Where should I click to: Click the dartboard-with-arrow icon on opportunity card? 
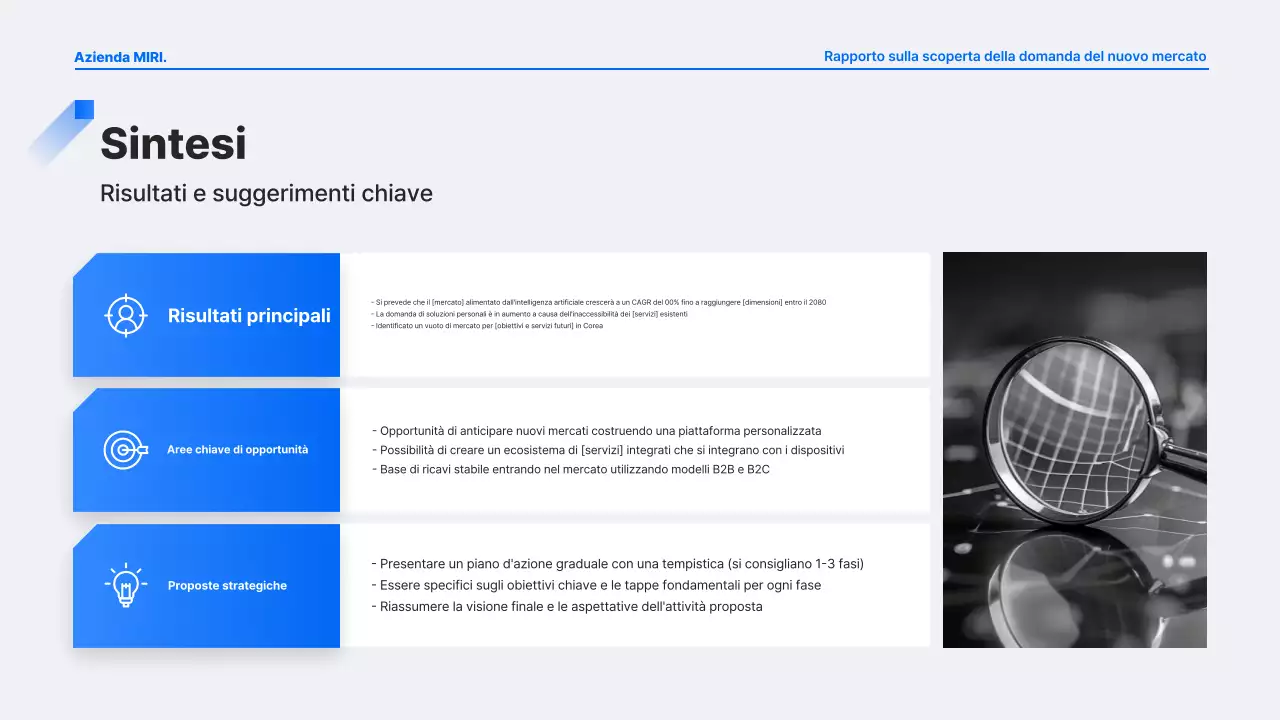124,450
